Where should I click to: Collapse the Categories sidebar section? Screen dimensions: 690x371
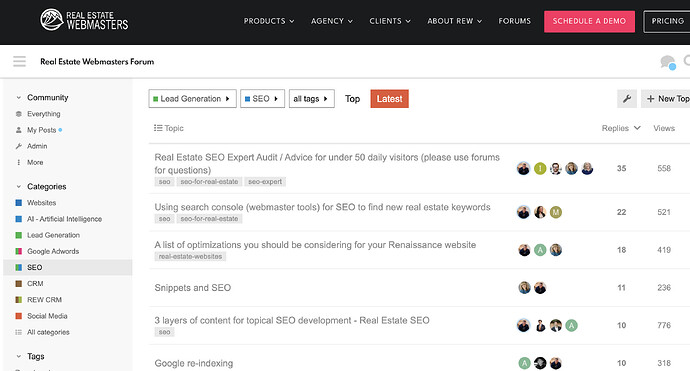point(18,187)
